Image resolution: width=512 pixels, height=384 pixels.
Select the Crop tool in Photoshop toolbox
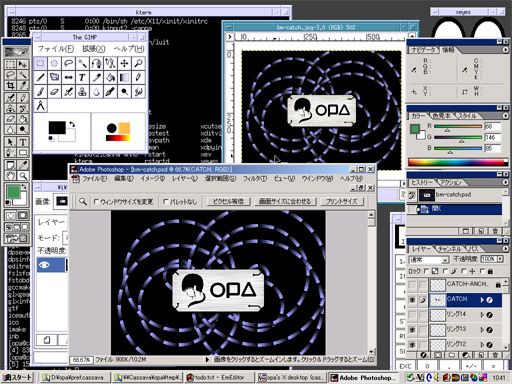(x=10, y=86)
